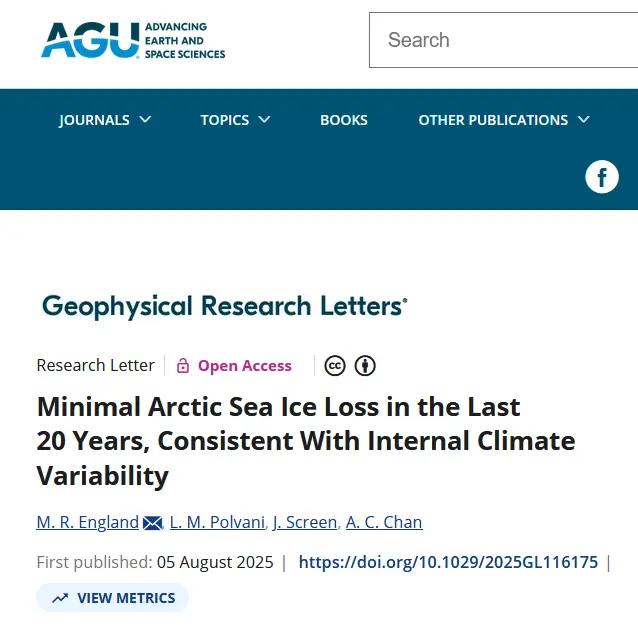Open the Geophysical Research Letters journal link

point(224,306)
